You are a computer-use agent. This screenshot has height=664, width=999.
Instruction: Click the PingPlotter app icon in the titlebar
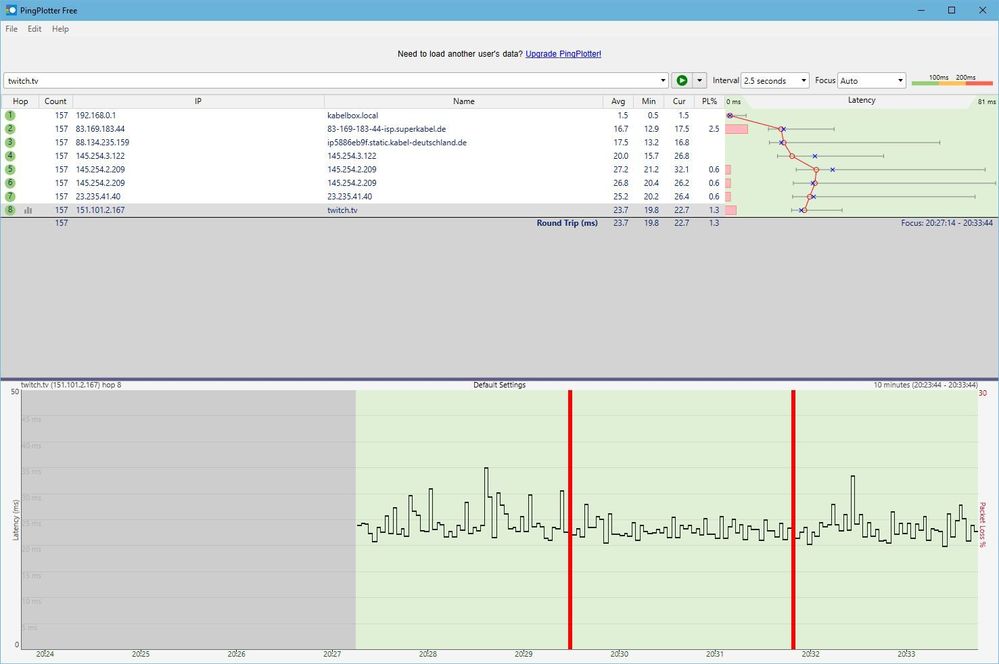10,10
